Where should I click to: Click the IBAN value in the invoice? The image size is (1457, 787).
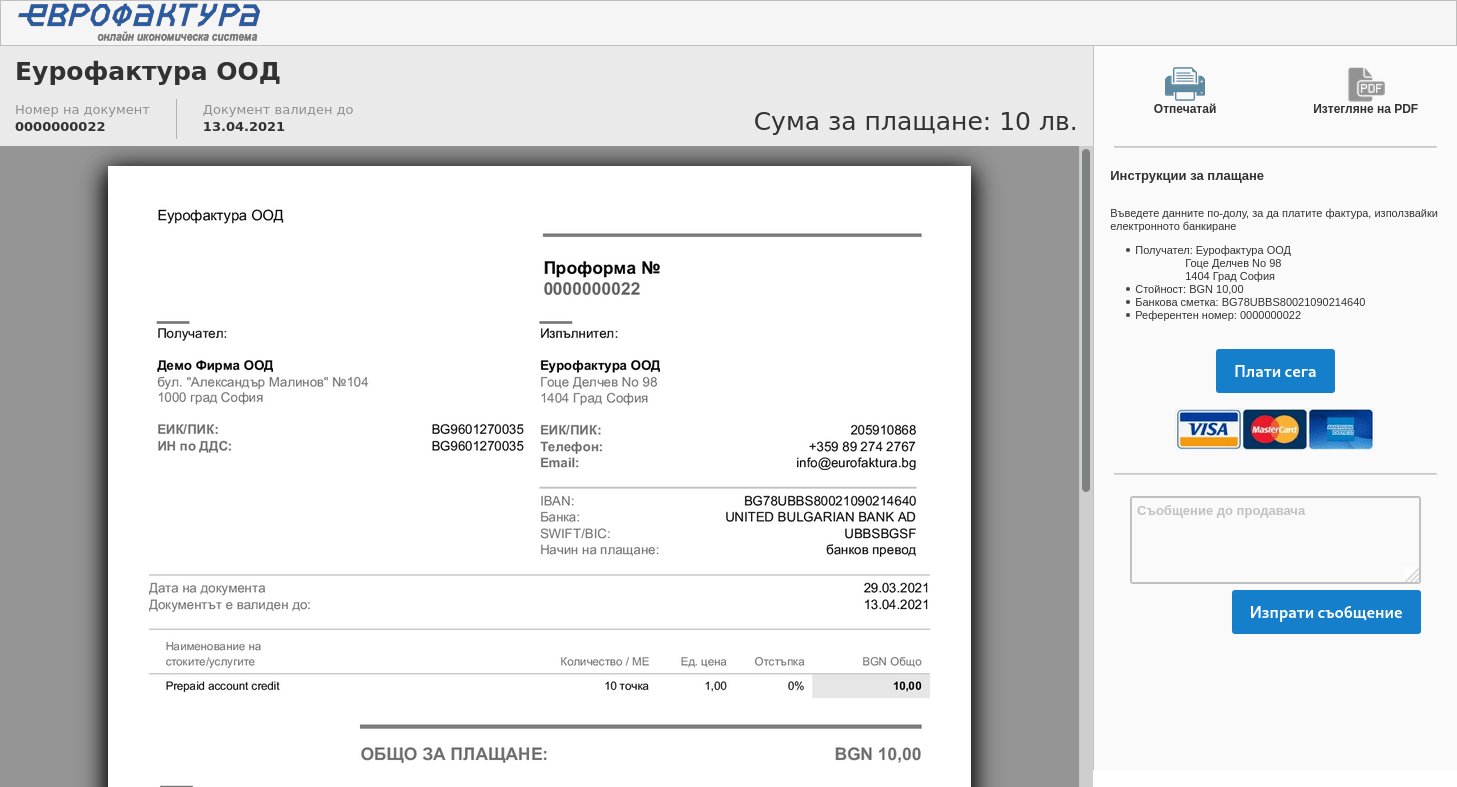pyautogui.click(x=829, y=501)
